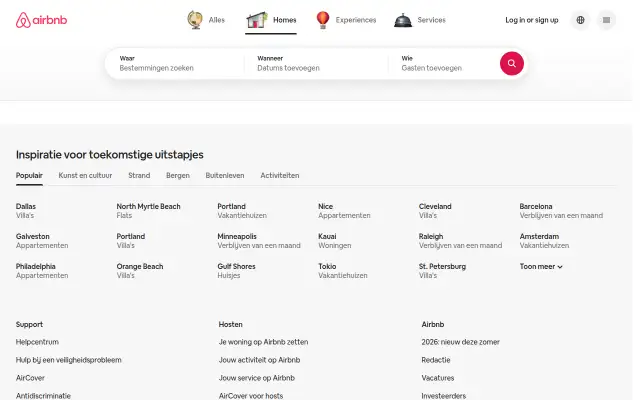This screenshot has height=400, width=640.
Task: Open Portland Vakantiehuizen link
Action: pyautogui.click(x=242, y=211)
